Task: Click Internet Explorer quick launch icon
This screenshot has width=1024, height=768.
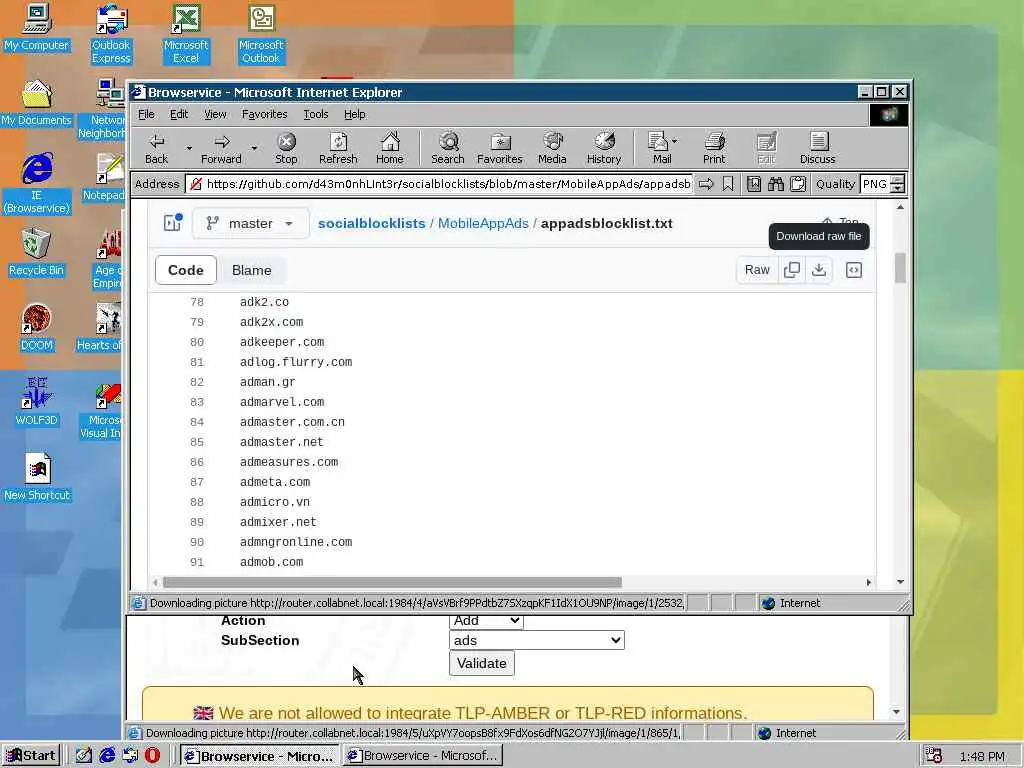Action: [x=107, y=755]
